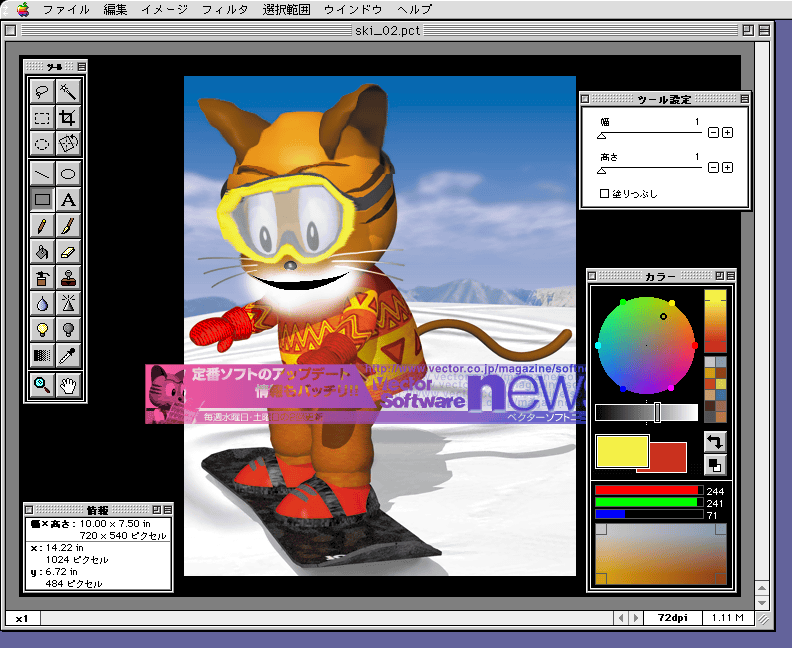
Task: Select the elliptical marquee selection tool
Action: 42,144
